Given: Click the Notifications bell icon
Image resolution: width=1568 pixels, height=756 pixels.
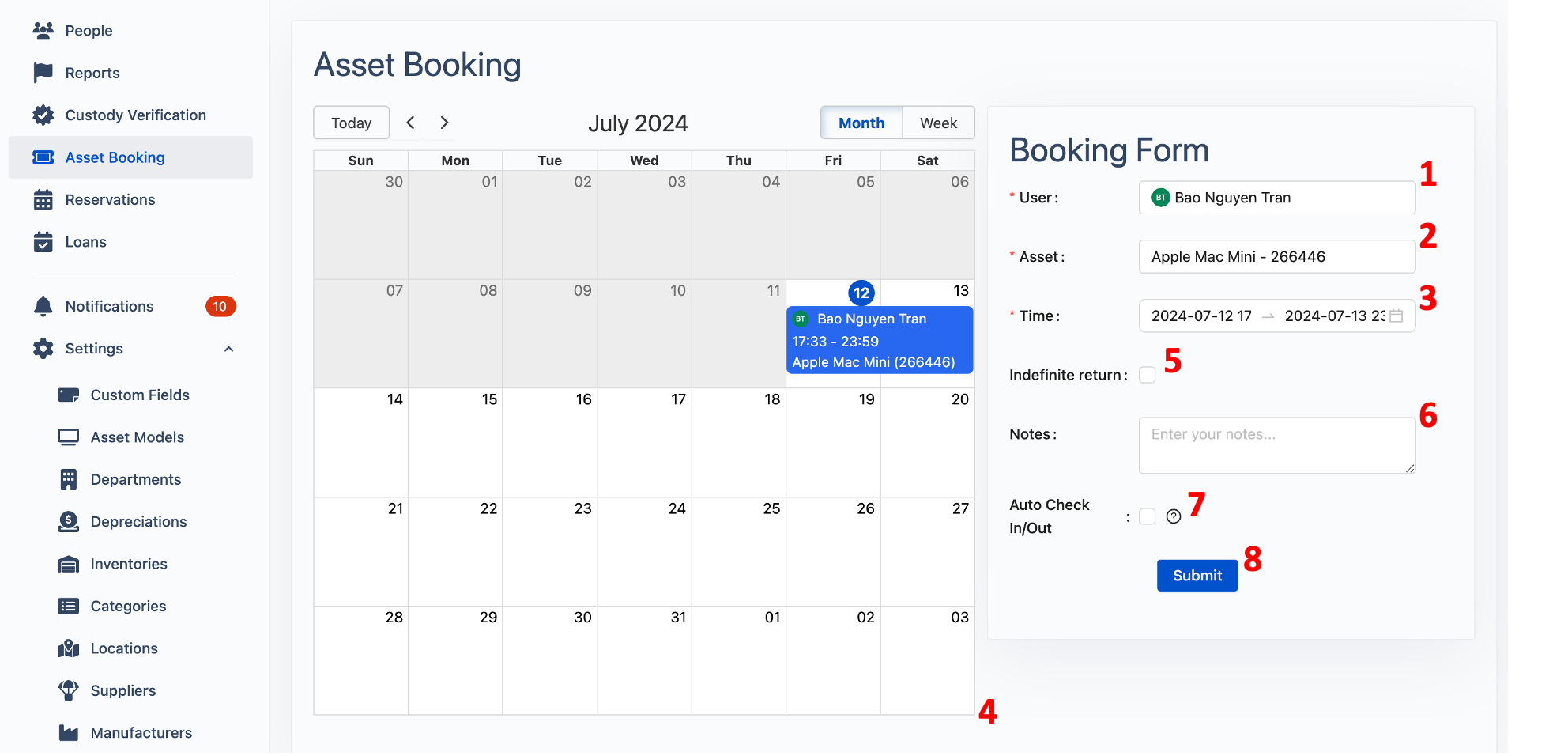Looking at the screenshot, I should pos(43,307).
